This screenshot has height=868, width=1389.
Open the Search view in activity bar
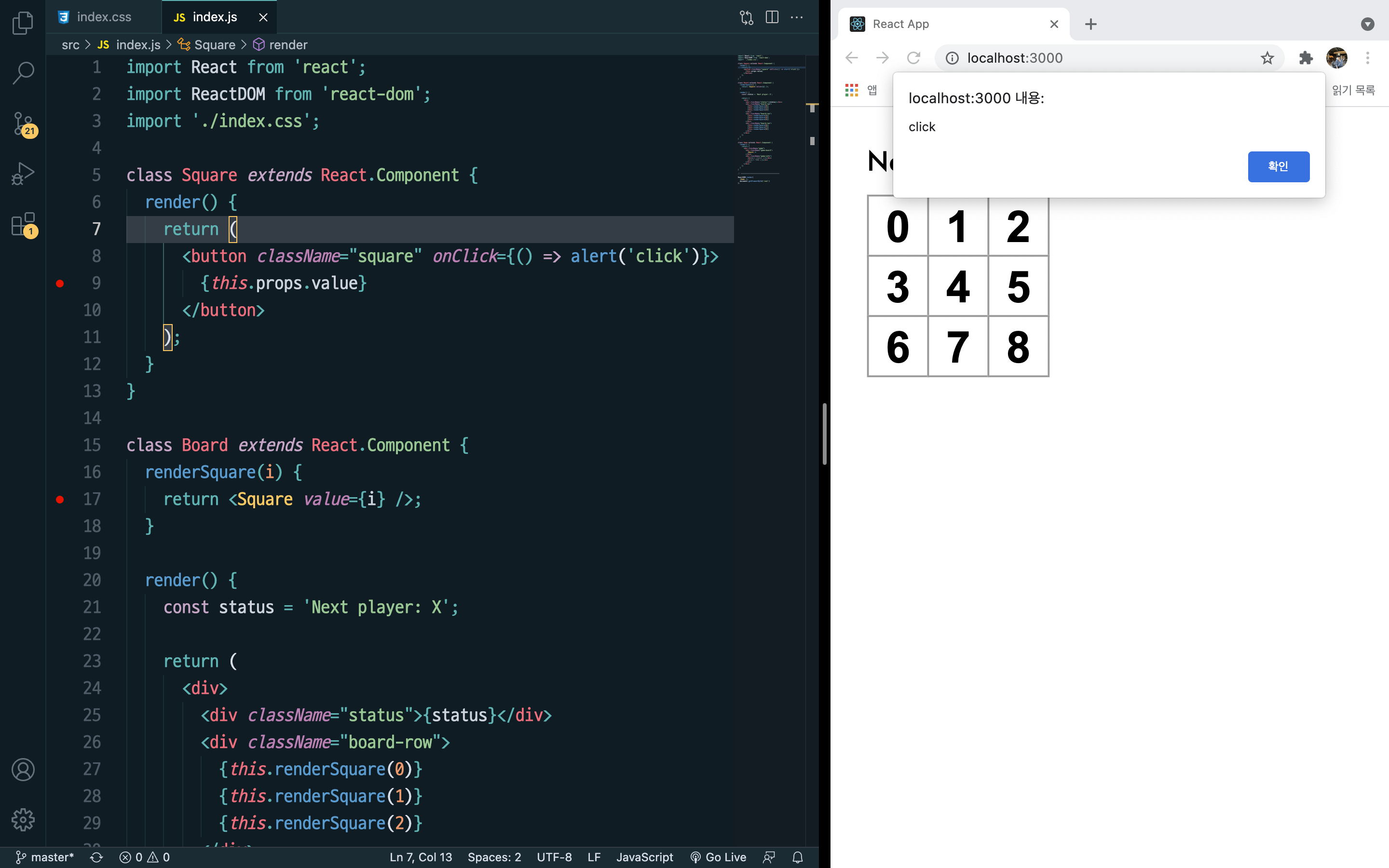coord(23,73)
